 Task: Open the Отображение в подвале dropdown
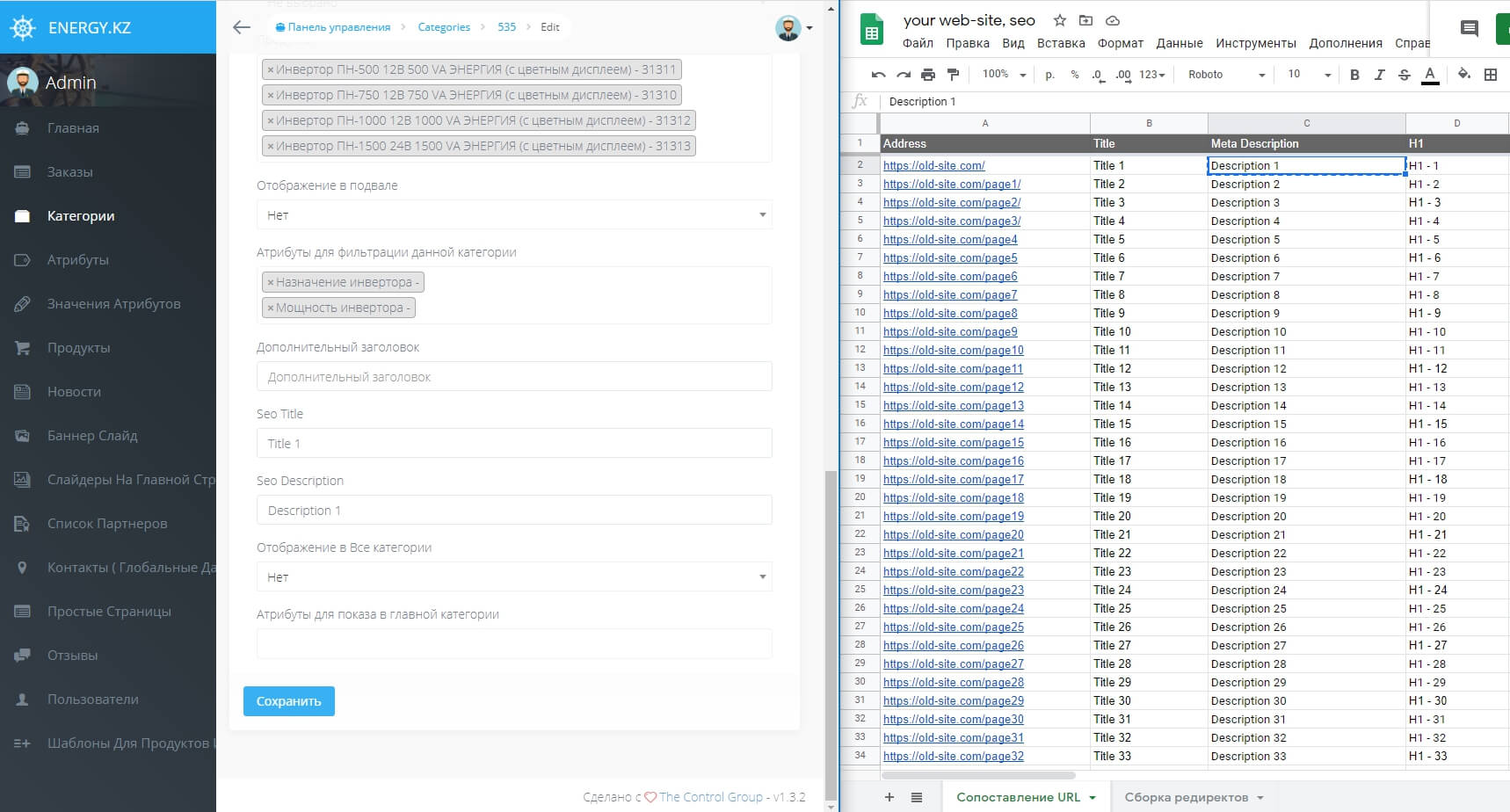pos(514,214)
